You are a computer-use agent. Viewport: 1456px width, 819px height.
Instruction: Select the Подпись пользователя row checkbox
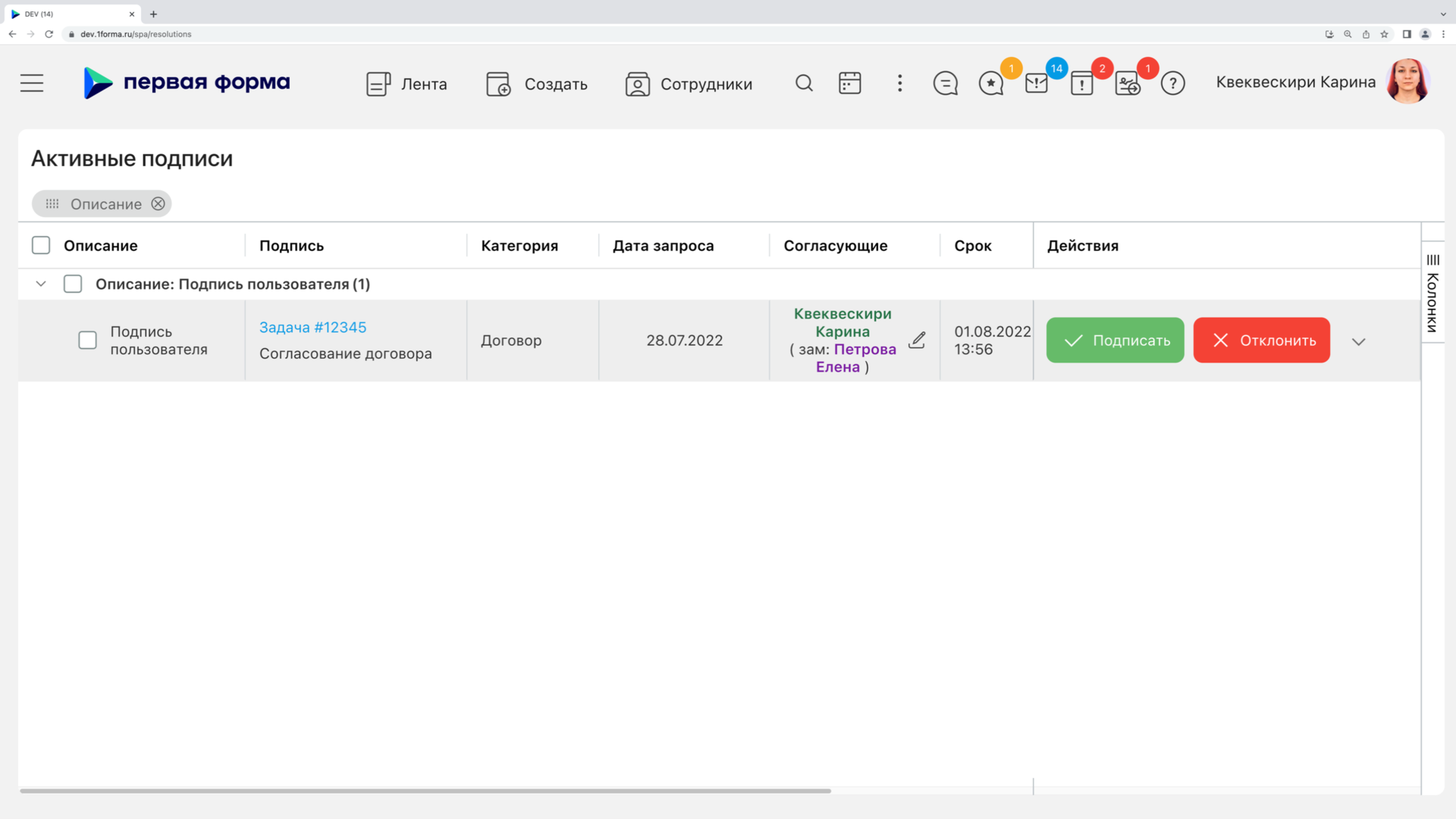tap(88, 340)
